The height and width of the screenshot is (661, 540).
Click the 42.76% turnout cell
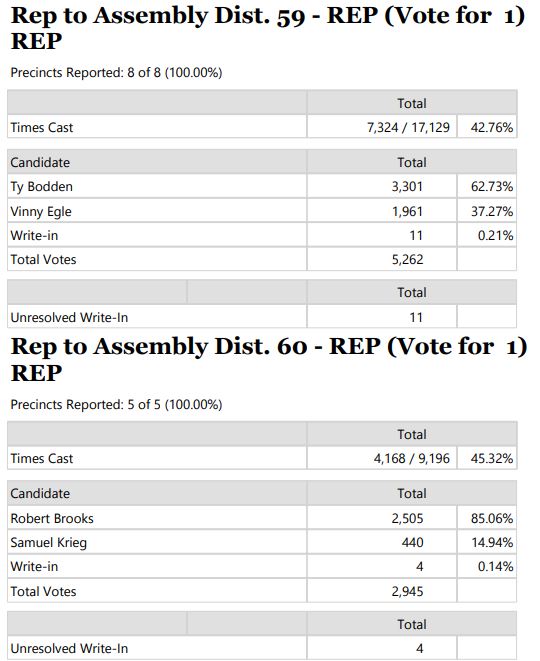pyautogui.click(x=487, y=126)
